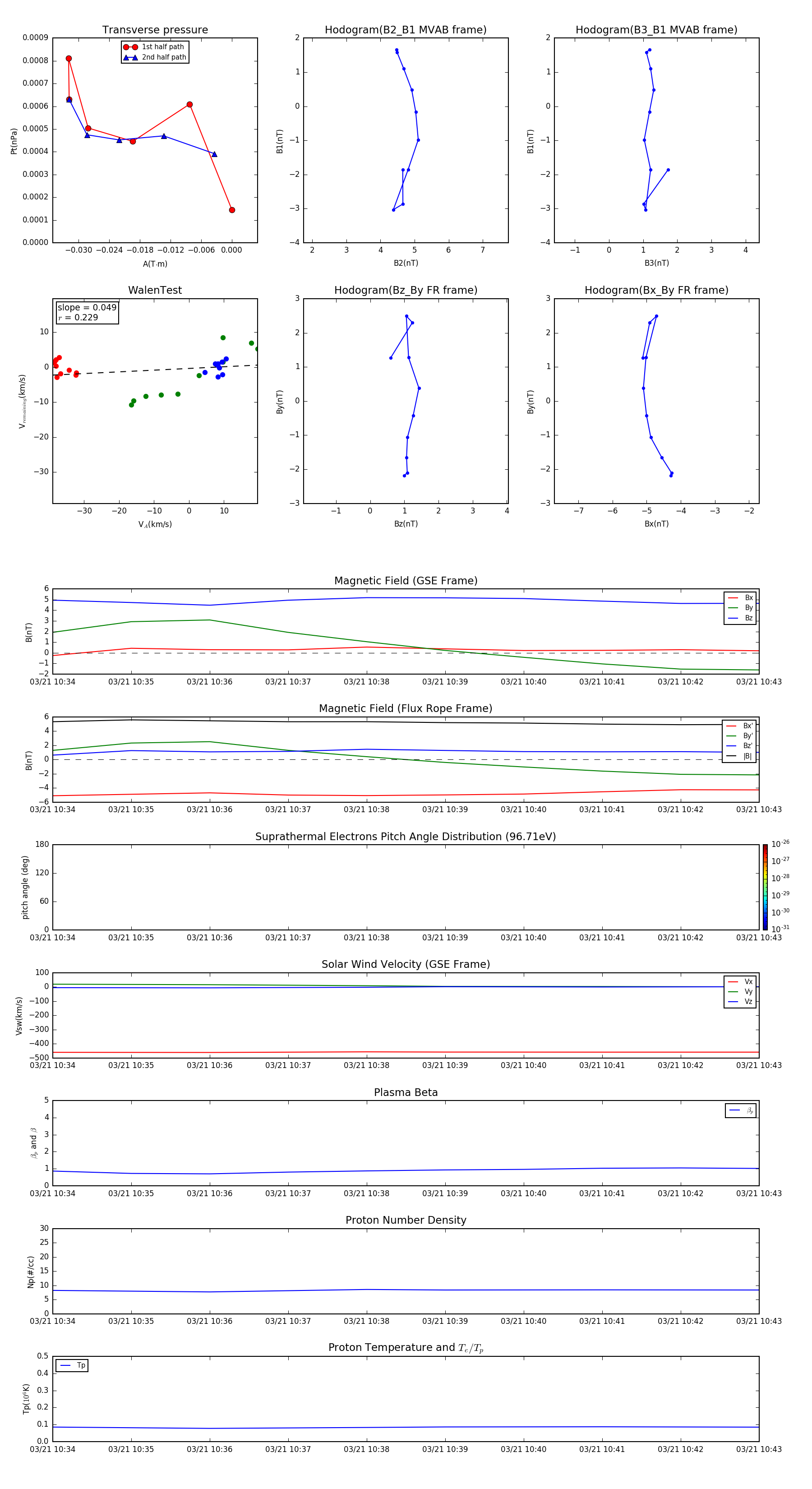Click the "Plasma Beta" plot title

(406, 1093)
